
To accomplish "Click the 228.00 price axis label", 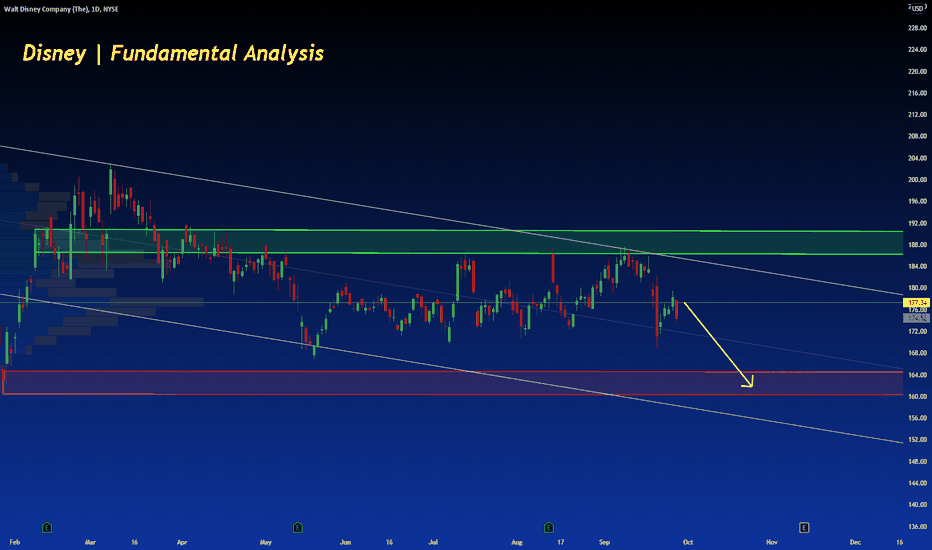I will coord(917,28).
